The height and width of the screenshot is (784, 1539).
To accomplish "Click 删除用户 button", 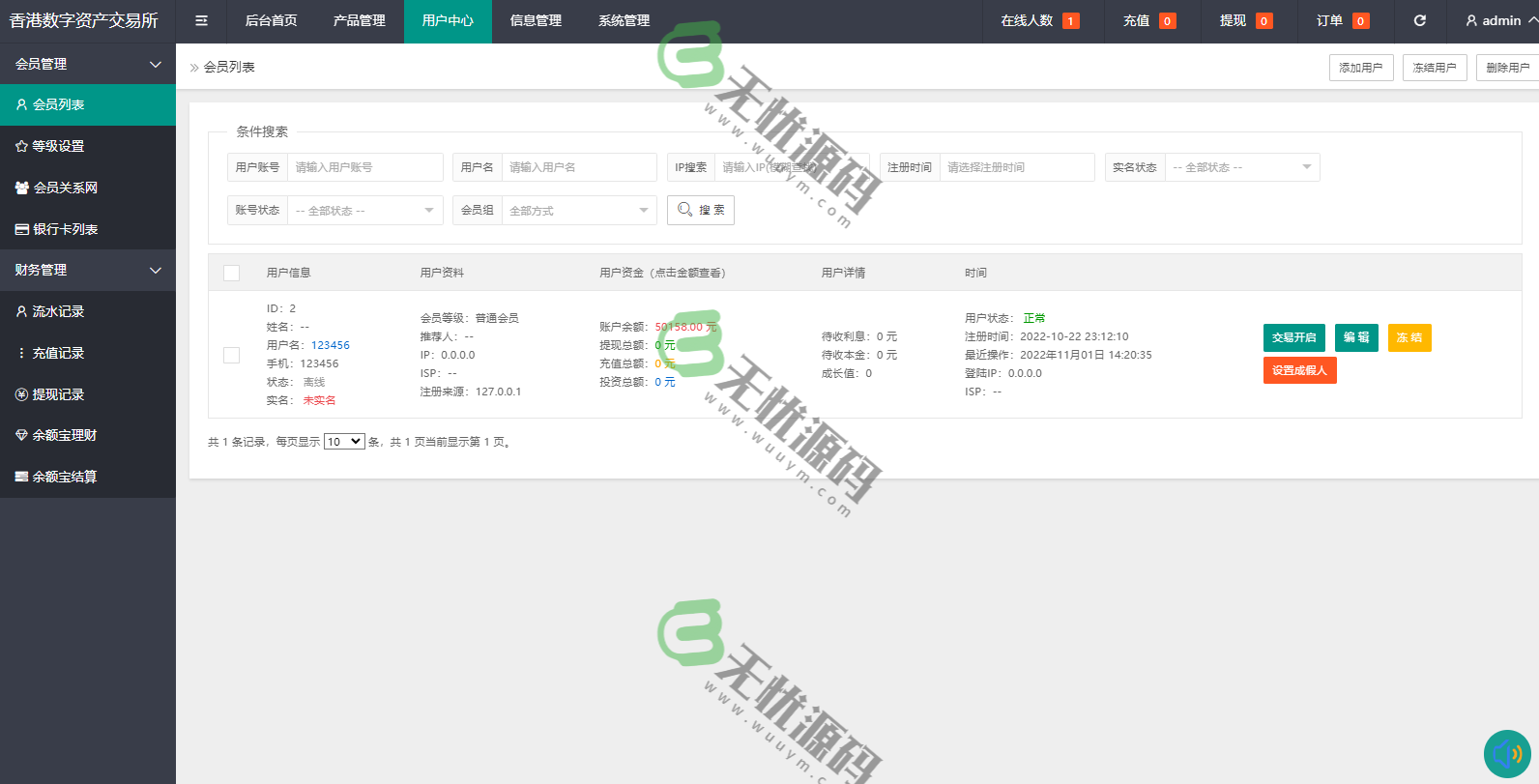I will 1507,68.
